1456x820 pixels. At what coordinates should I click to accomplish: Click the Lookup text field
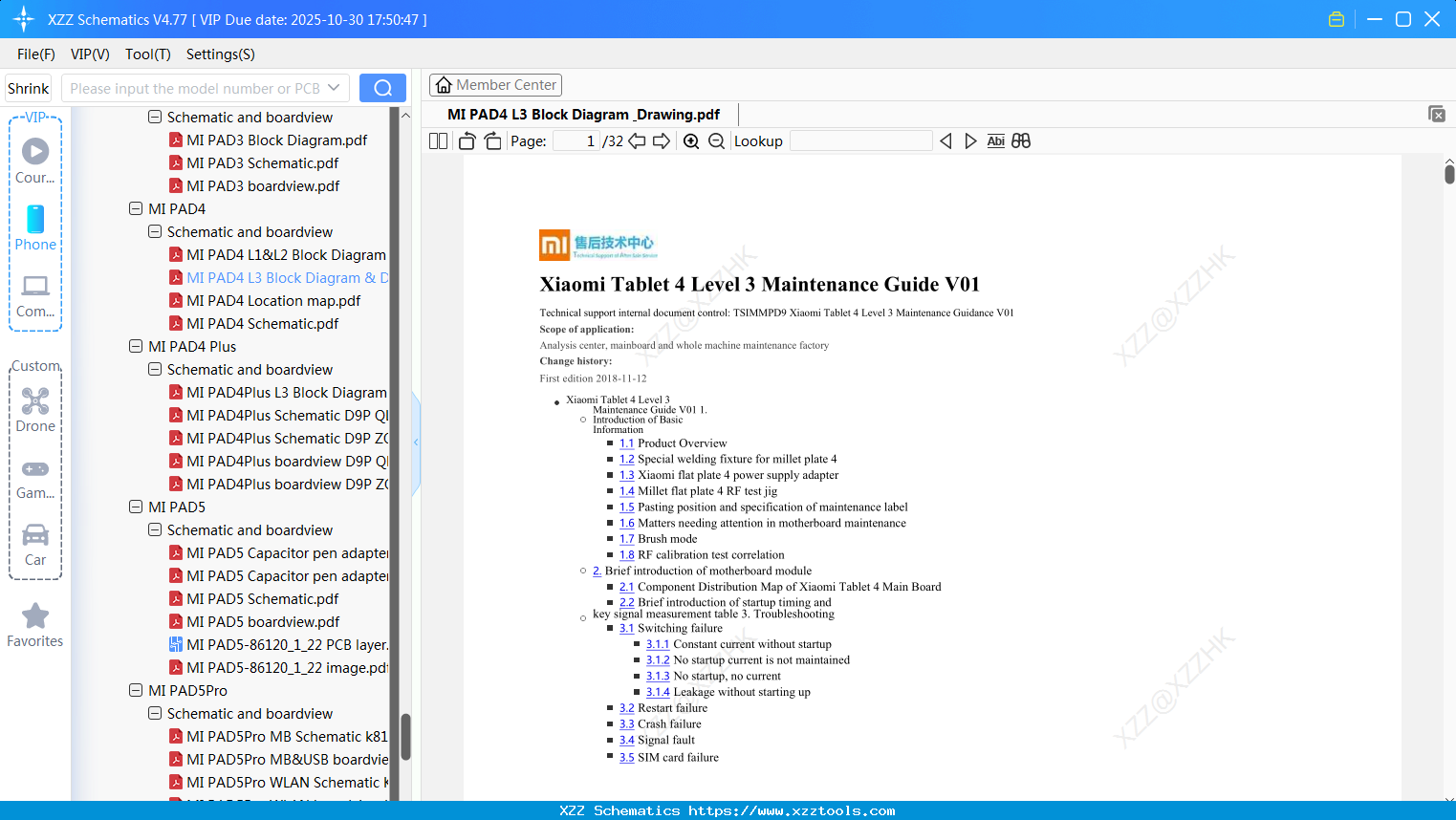[x=861, y=141]
